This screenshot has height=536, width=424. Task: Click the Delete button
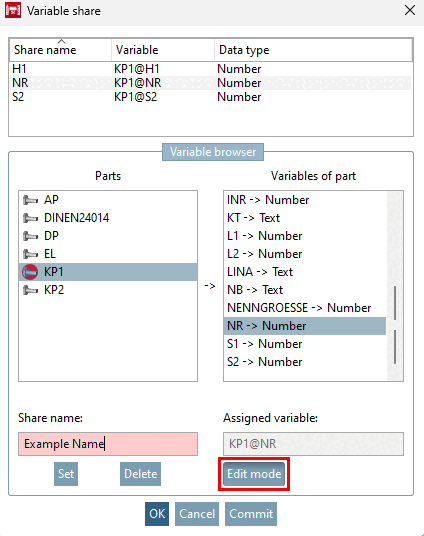[x=141, y=474]
